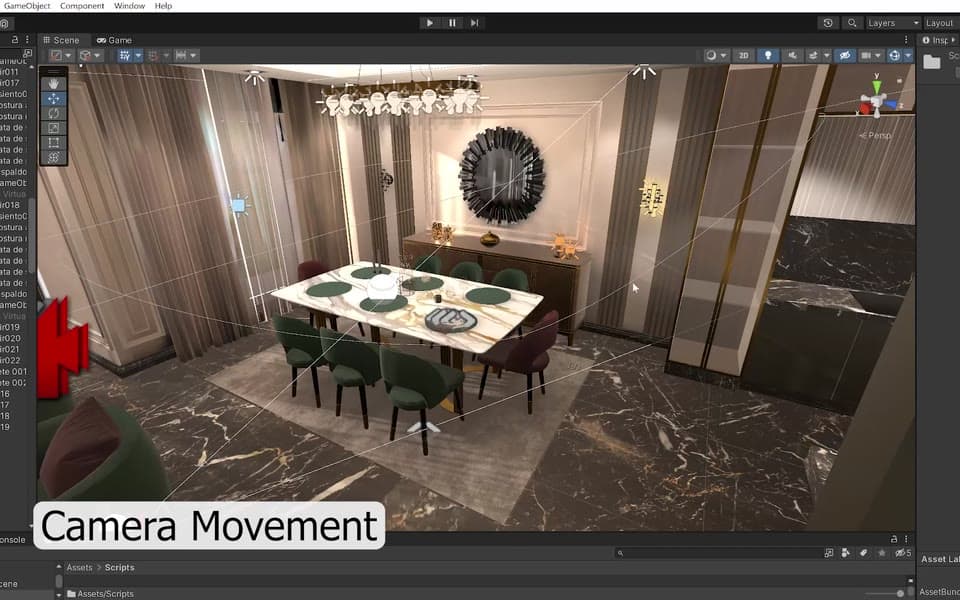The image size is (960, 600).
Task: Expand grid snapping dropdown arrow
Action: 138,55
